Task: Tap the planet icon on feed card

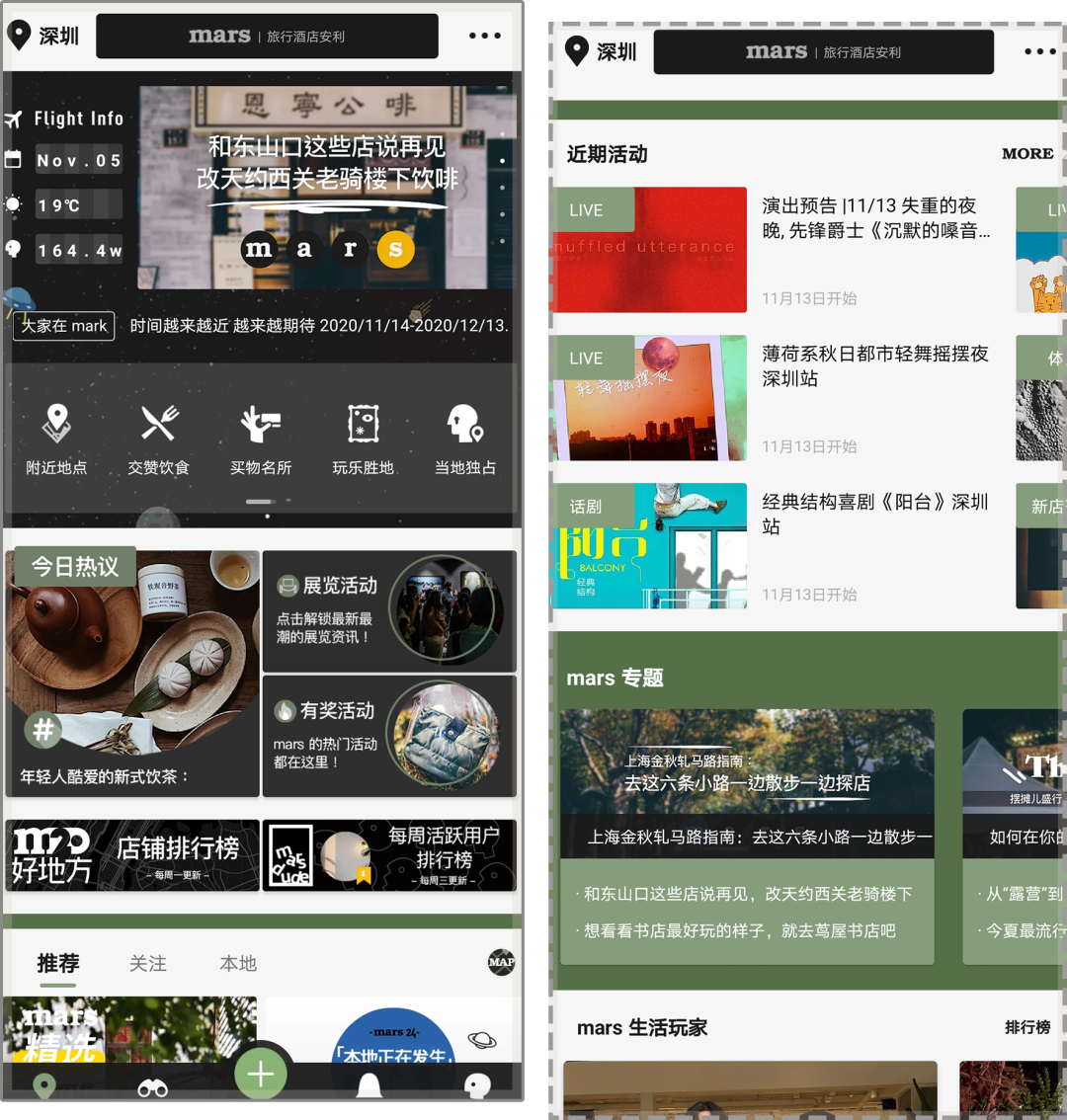Action: click(482, 1040)
